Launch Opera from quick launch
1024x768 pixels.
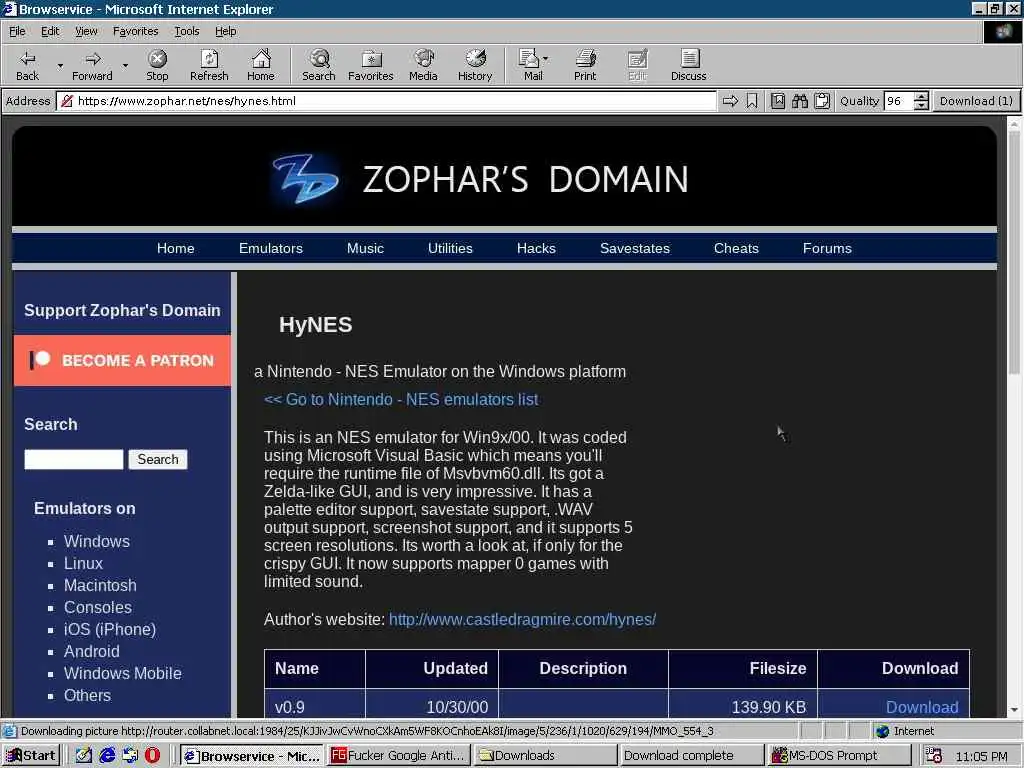coord(152,756)
